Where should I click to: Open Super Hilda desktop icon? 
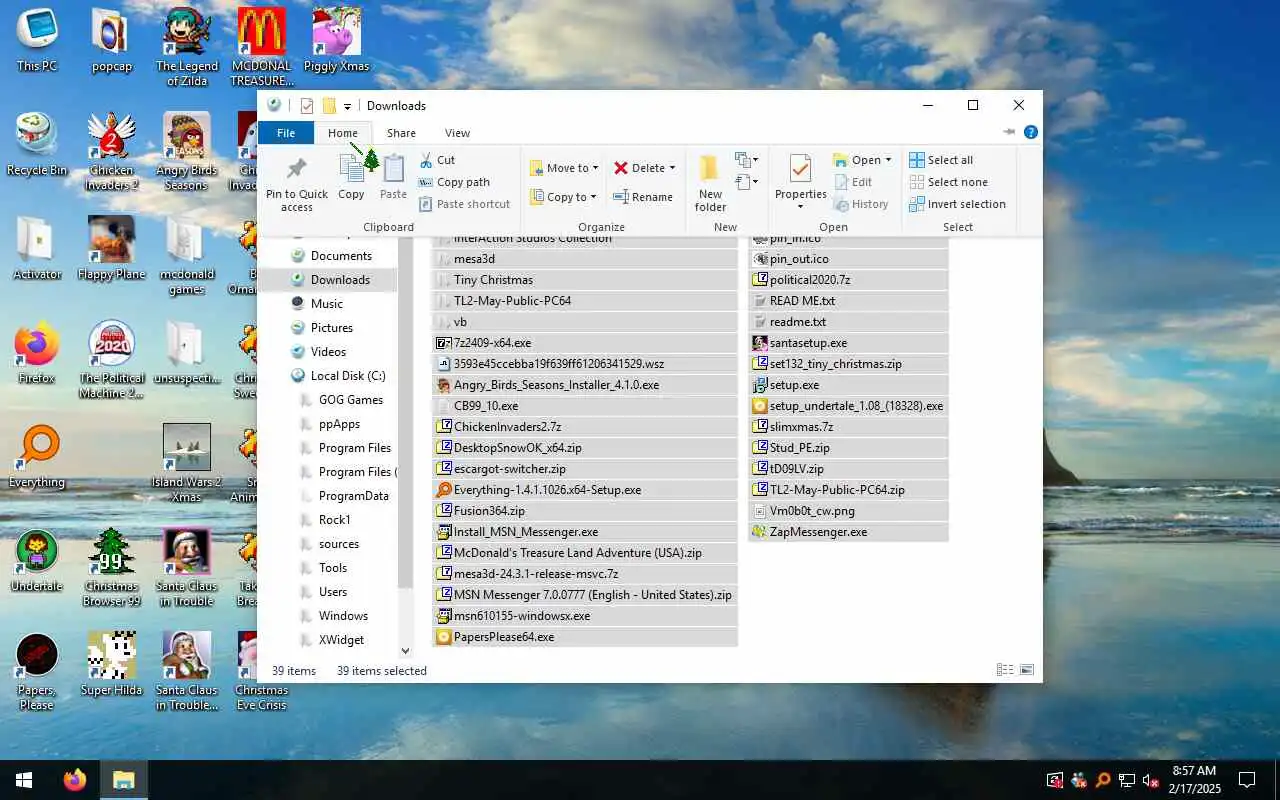(x=111, y=664)
